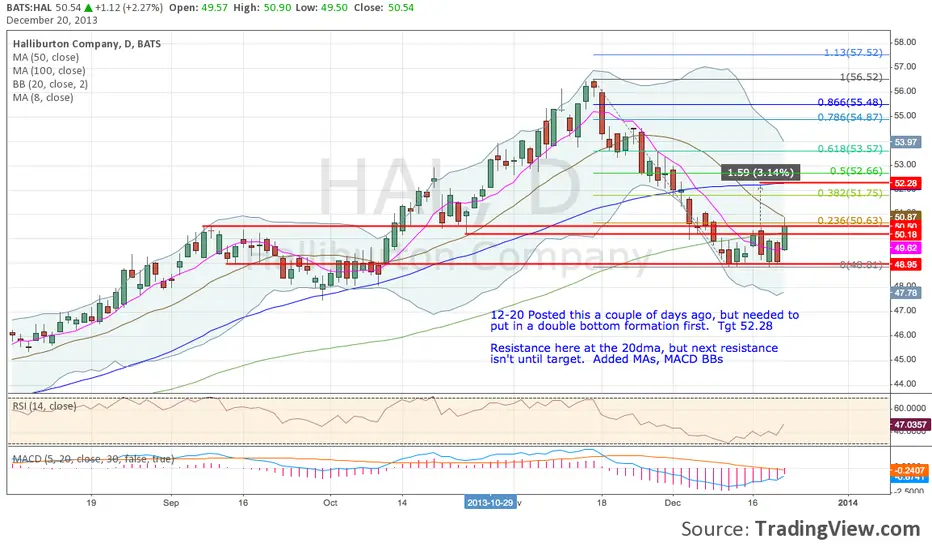Select the Open: 49.57 value

pos(198,8)
